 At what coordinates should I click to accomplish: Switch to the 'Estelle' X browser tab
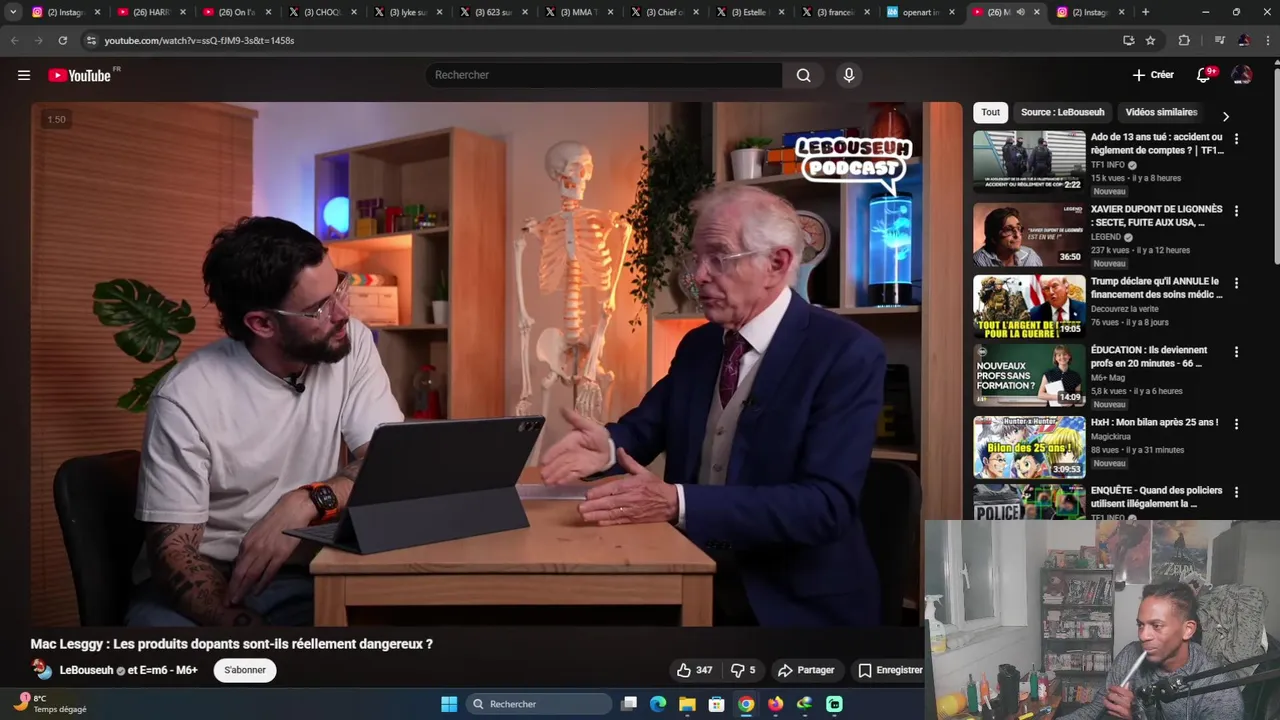tap(748, 12)
